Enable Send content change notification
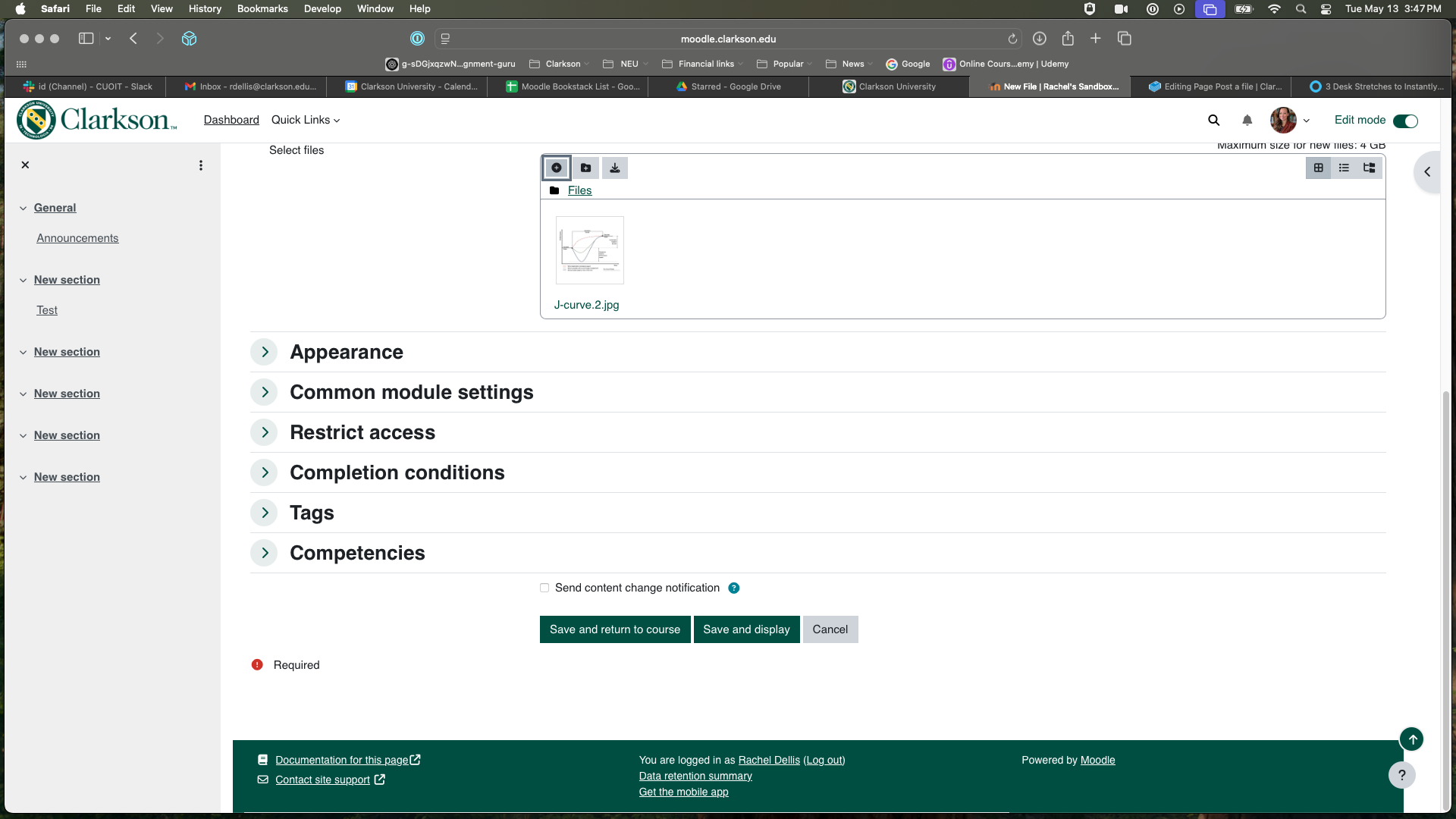 pyautogui.click(x=544, y=588)
